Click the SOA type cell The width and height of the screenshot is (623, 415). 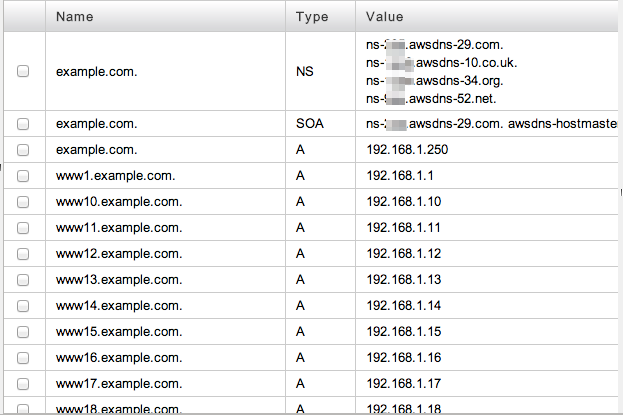pyautogui.click(x=311, y=124)
